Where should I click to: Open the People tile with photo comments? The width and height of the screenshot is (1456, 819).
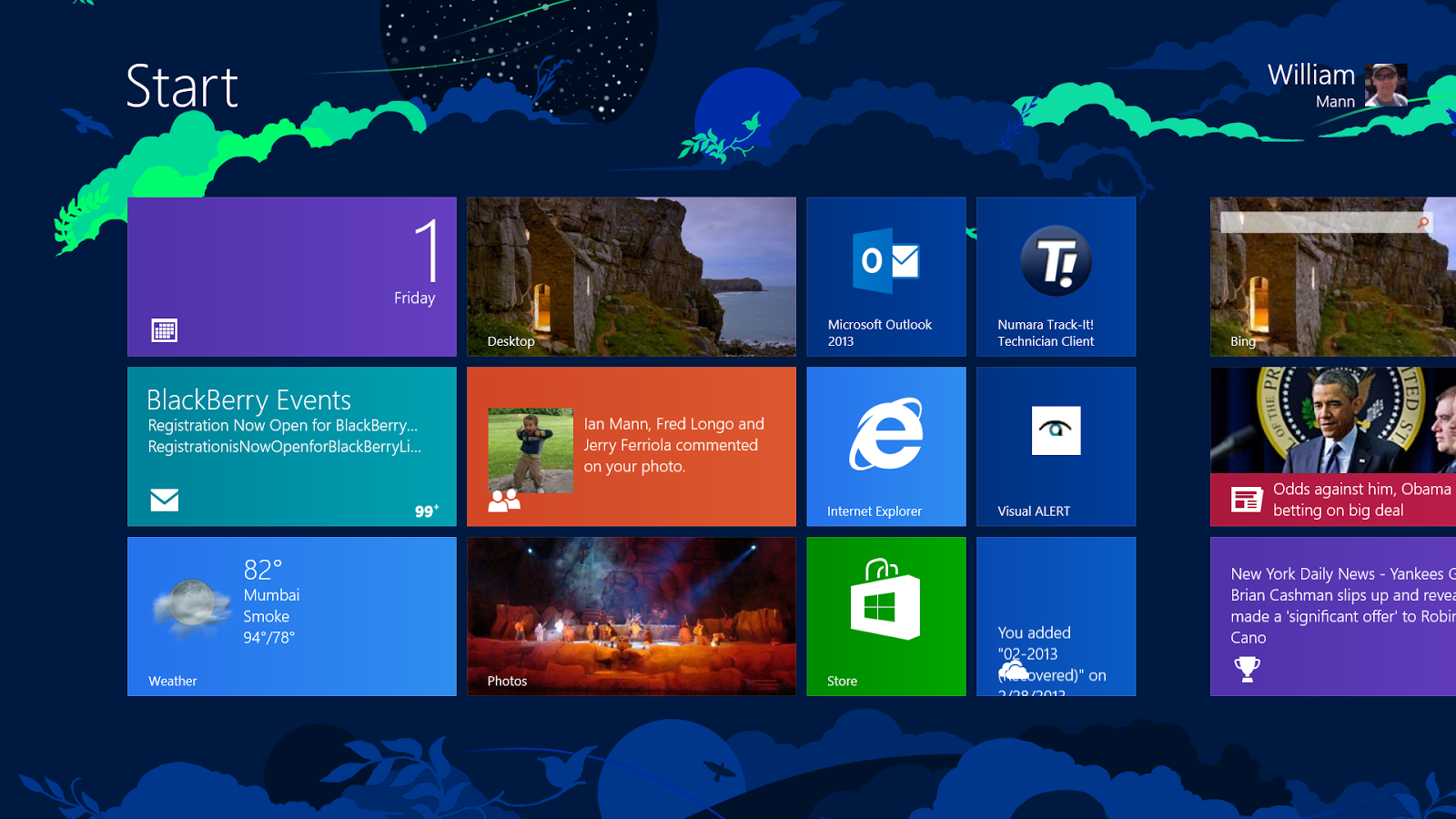click(x=632, y=447)
